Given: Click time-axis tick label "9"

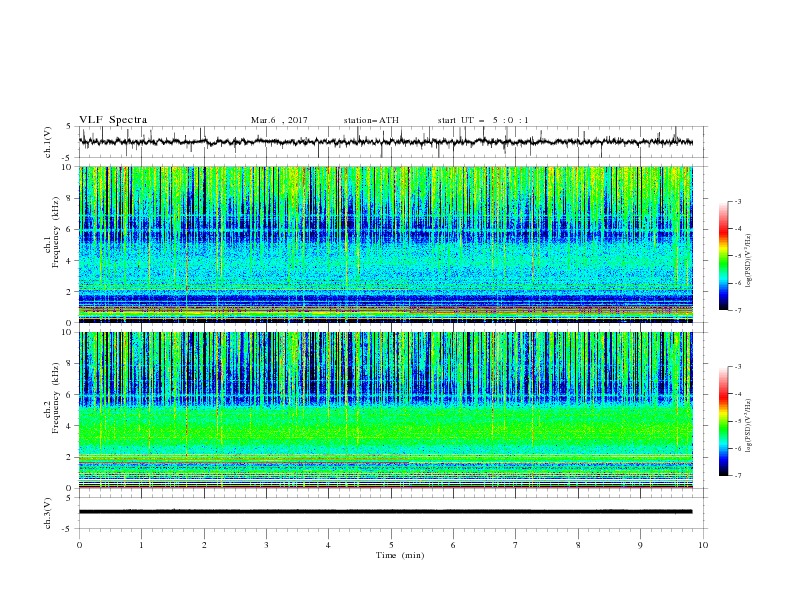Looking at the screenshot, I should pyautogui.click(x=640, y=545).
